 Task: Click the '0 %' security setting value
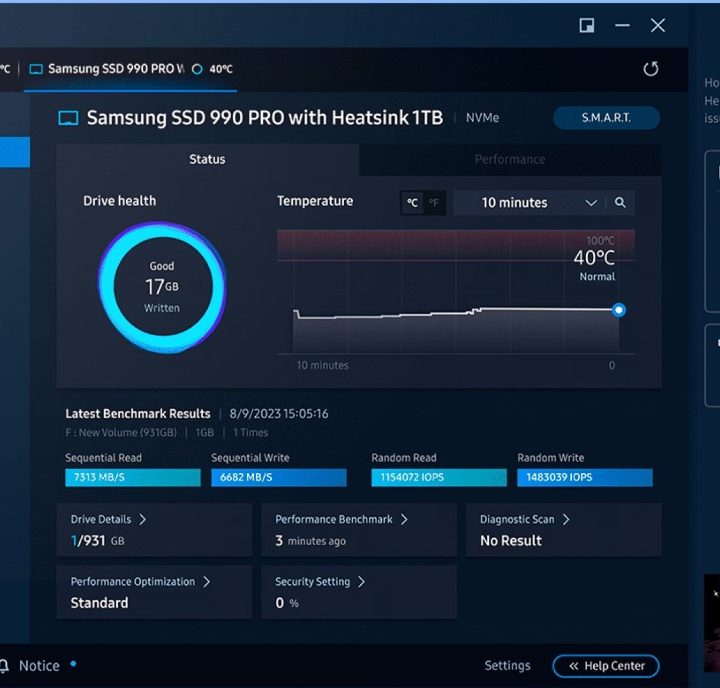[x=287, y=603]
